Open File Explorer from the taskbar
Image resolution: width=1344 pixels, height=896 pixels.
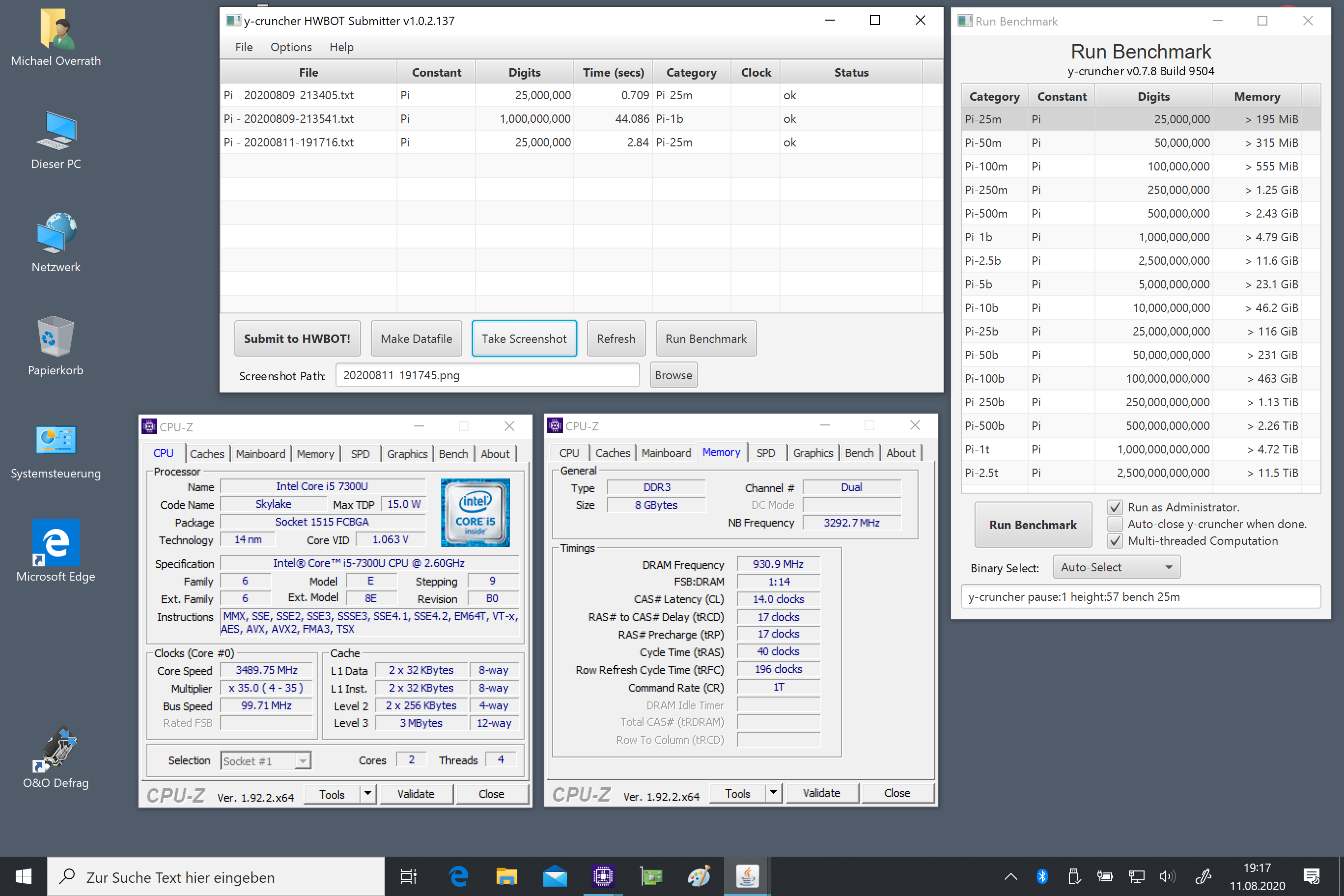(506, 876)
